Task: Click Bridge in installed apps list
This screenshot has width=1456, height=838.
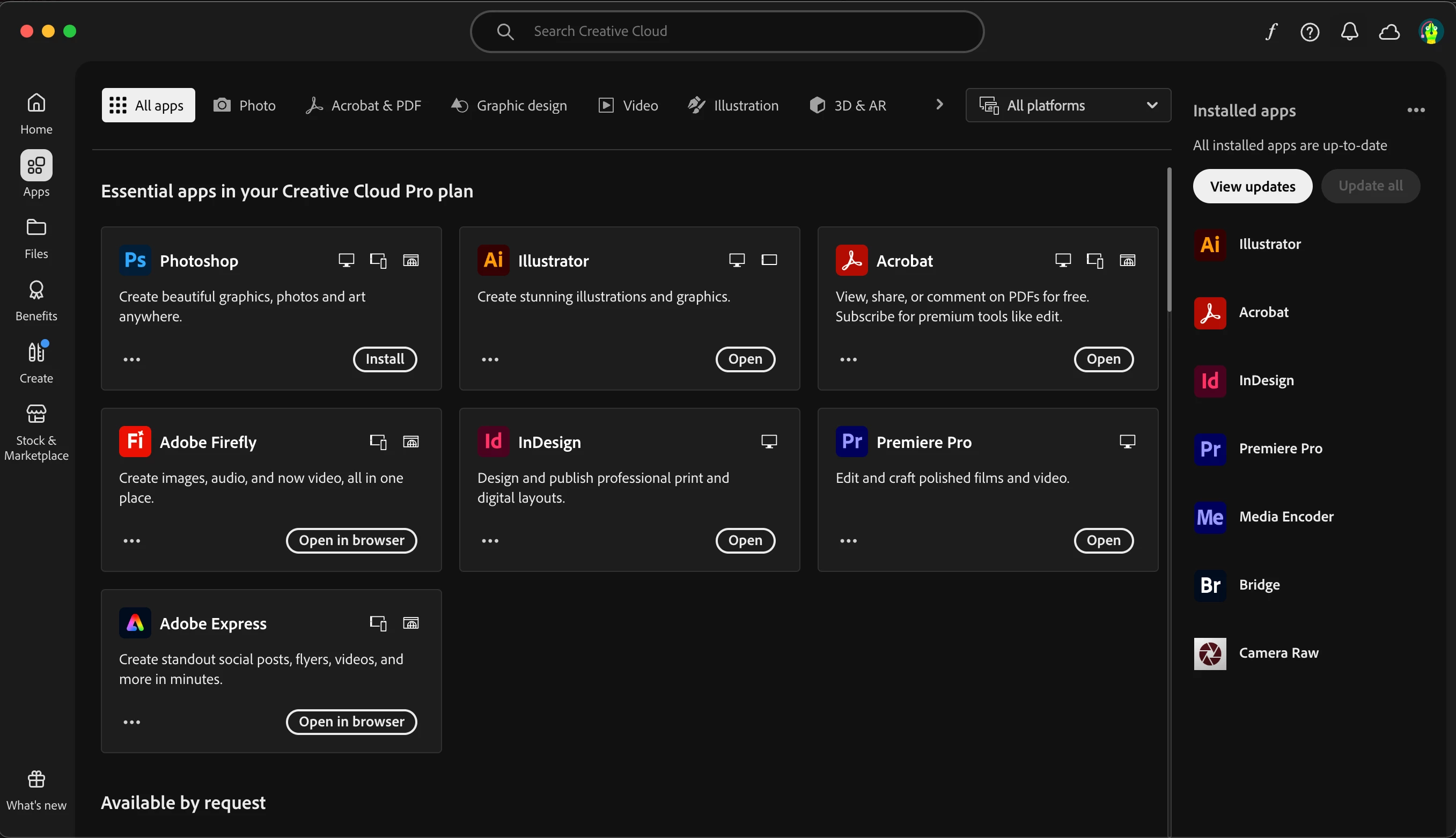Action: (x=1259, y=585)
